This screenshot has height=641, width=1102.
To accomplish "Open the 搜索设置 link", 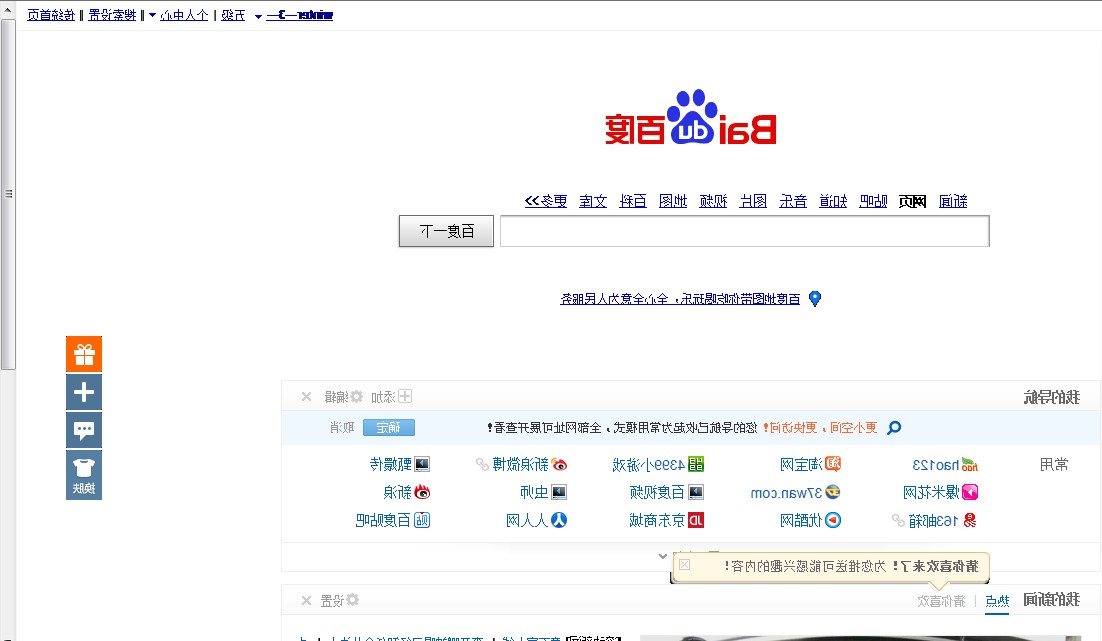I will coord(112,15).
